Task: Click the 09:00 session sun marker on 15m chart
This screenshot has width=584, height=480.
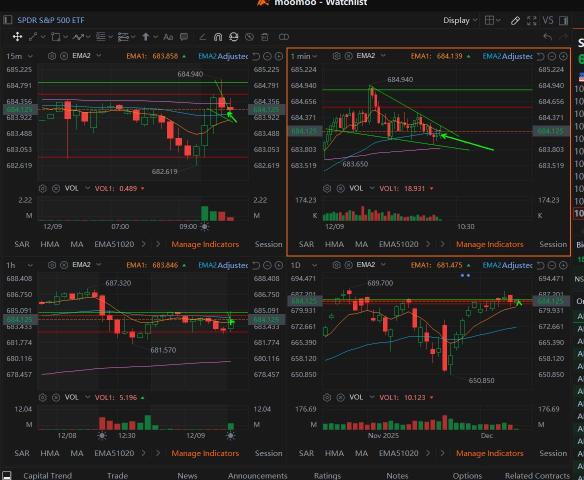Action: click(204, 226)
